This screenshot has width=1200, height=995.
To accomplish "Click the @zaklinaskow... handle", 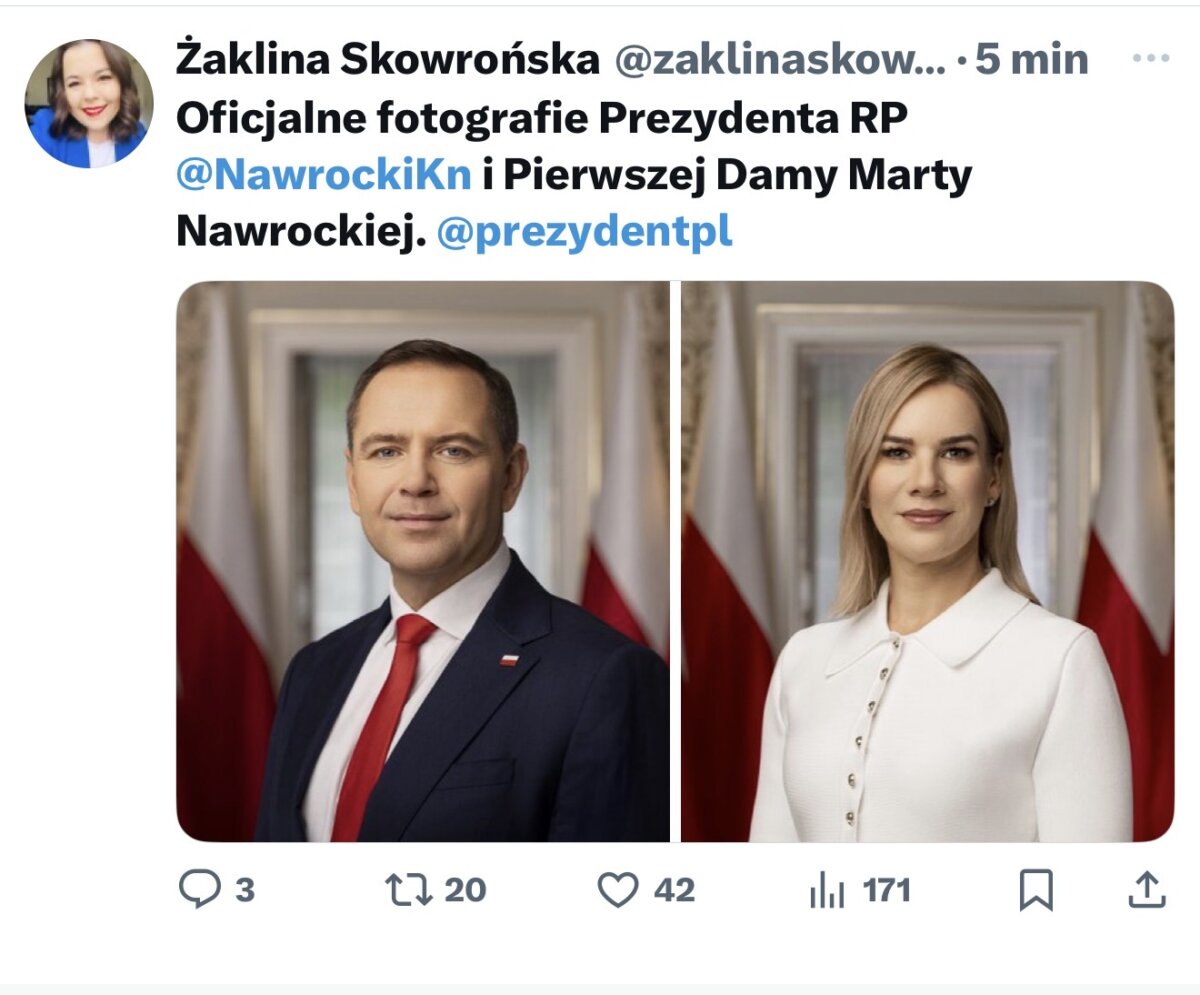I will click(779, 61).
